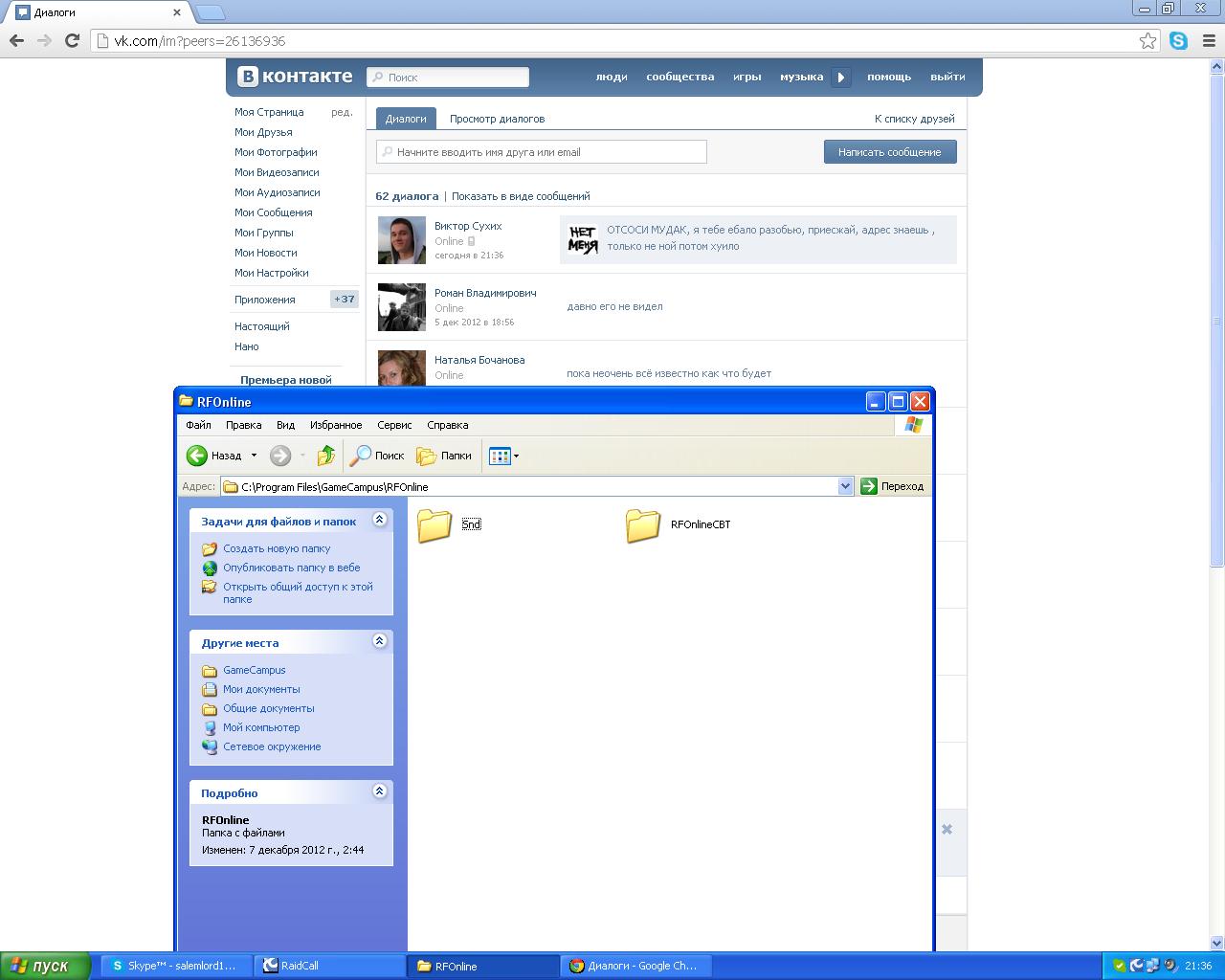
Task: Click Explorer Search (Поиск) toolbar button
Action: tap(377, 456)
